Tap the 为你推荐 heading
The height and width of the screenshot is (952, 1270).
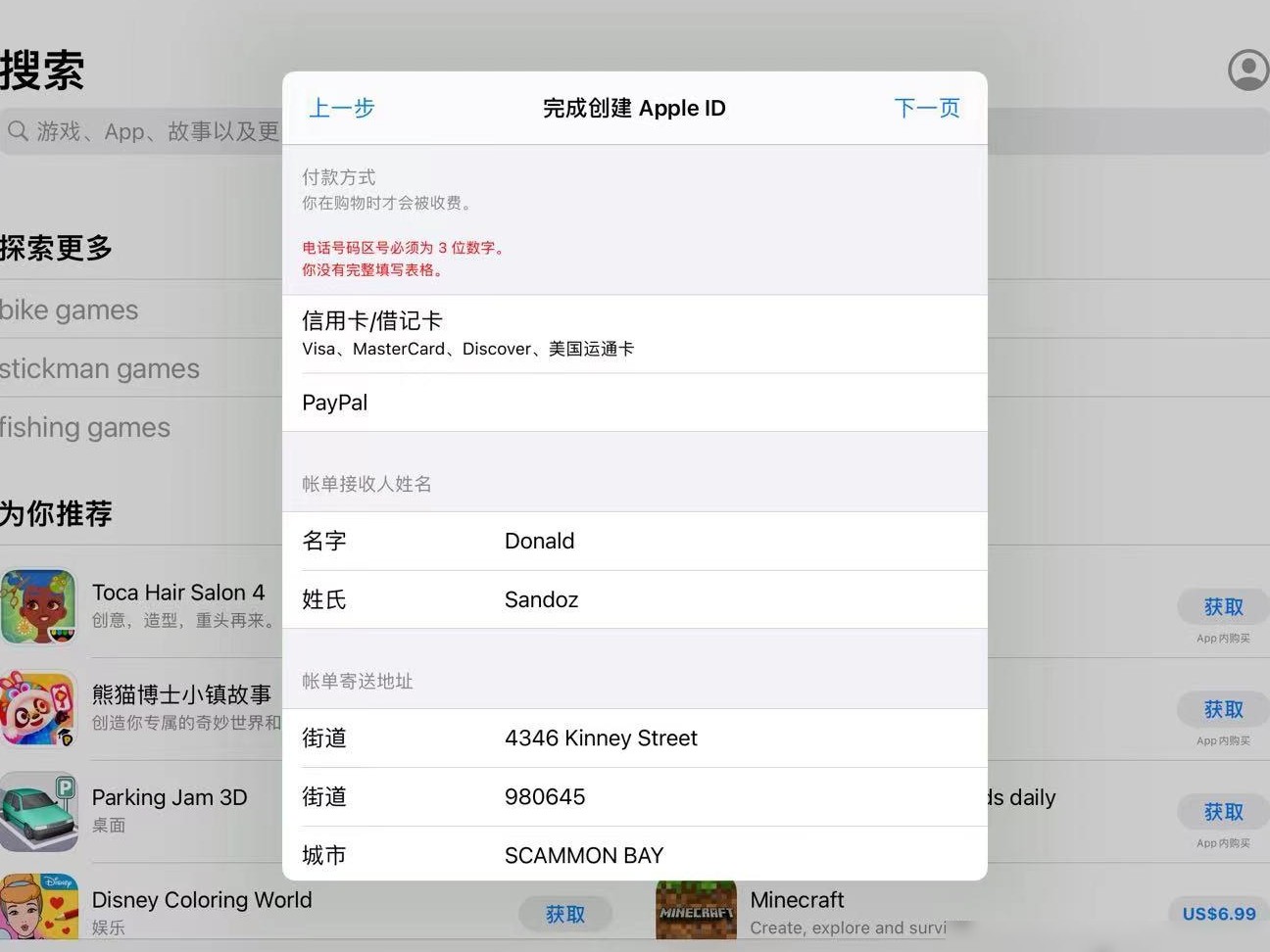pyautogui.click(x=56, y=513)
